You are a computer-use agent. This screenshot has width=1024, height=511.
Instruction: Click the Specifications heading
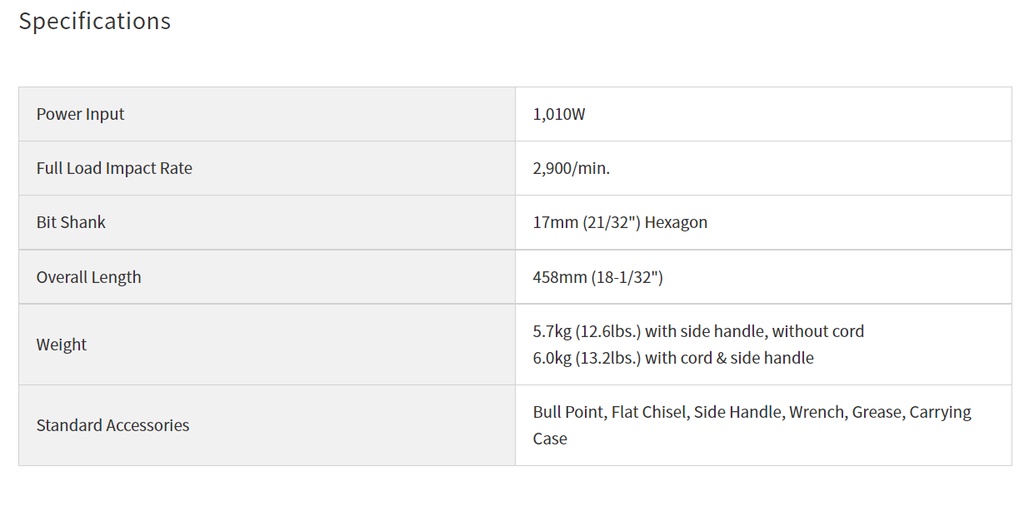95,22
